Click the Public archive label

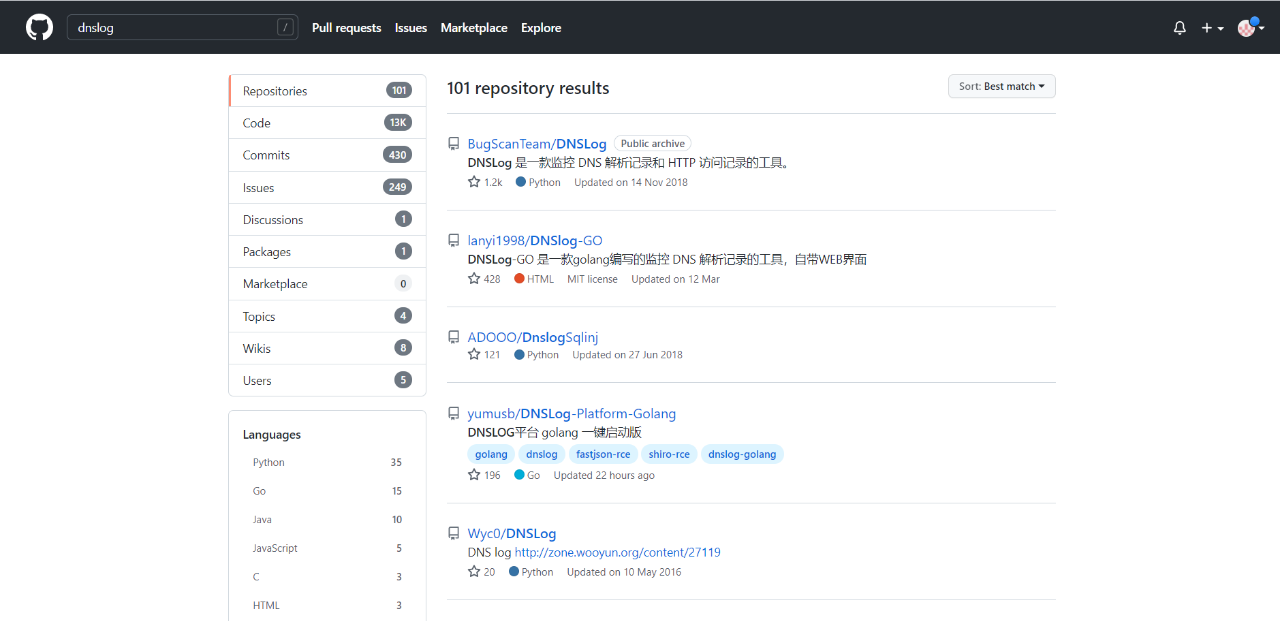coord(653,144)
